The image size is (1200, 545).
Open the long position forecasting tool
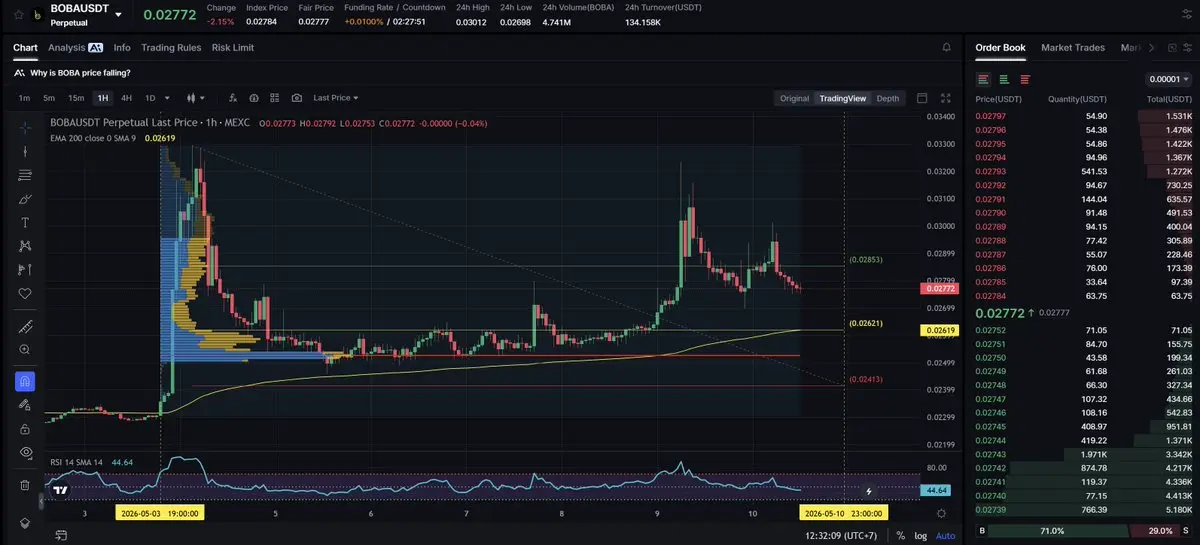click(25, 270)
